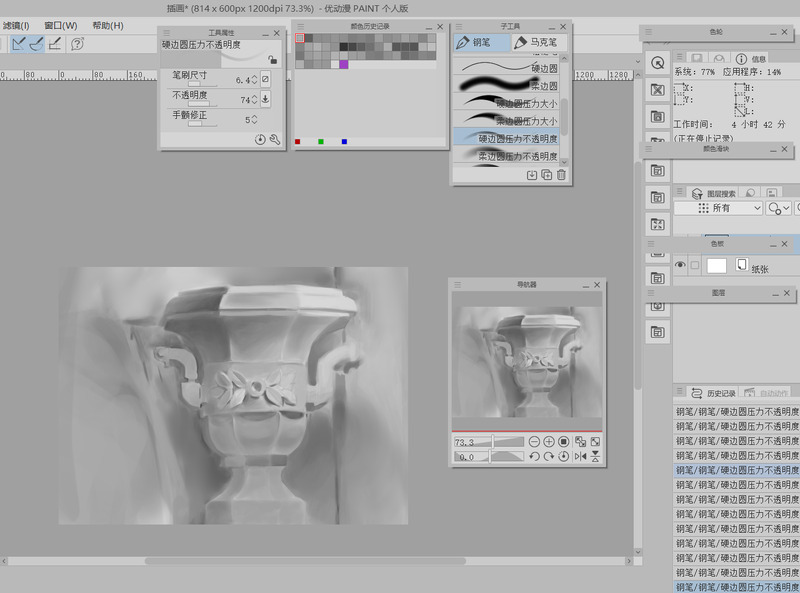The height and width of the screenshot is (593, 800).
Task: Tick the checkbox beside 纸张 layer
Action: [x=695, y=266]
